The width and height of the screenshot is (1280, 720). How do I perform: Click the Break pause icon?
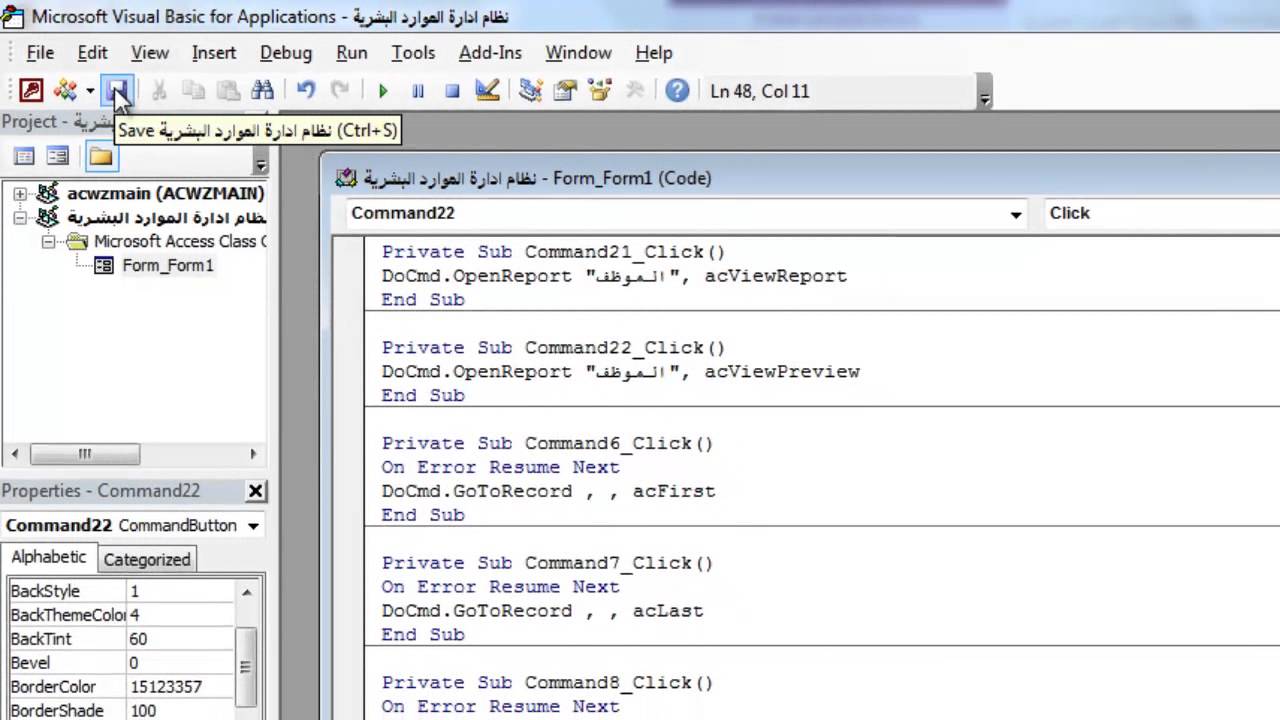pos(418,91)
